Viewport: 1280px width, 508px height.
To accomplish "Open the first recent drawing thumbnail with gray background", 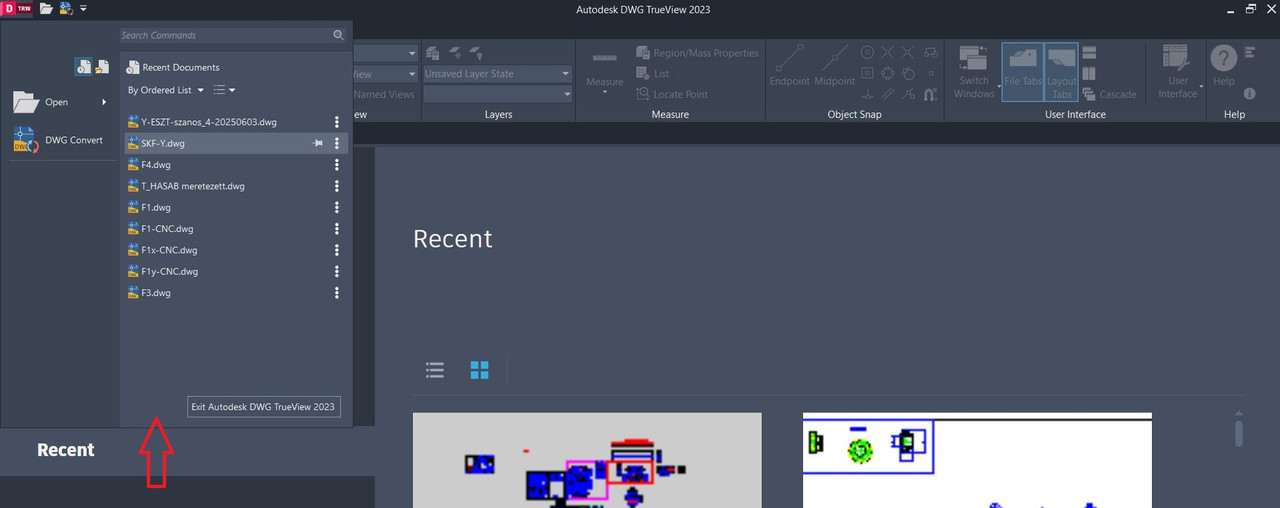I will point(587,460).
